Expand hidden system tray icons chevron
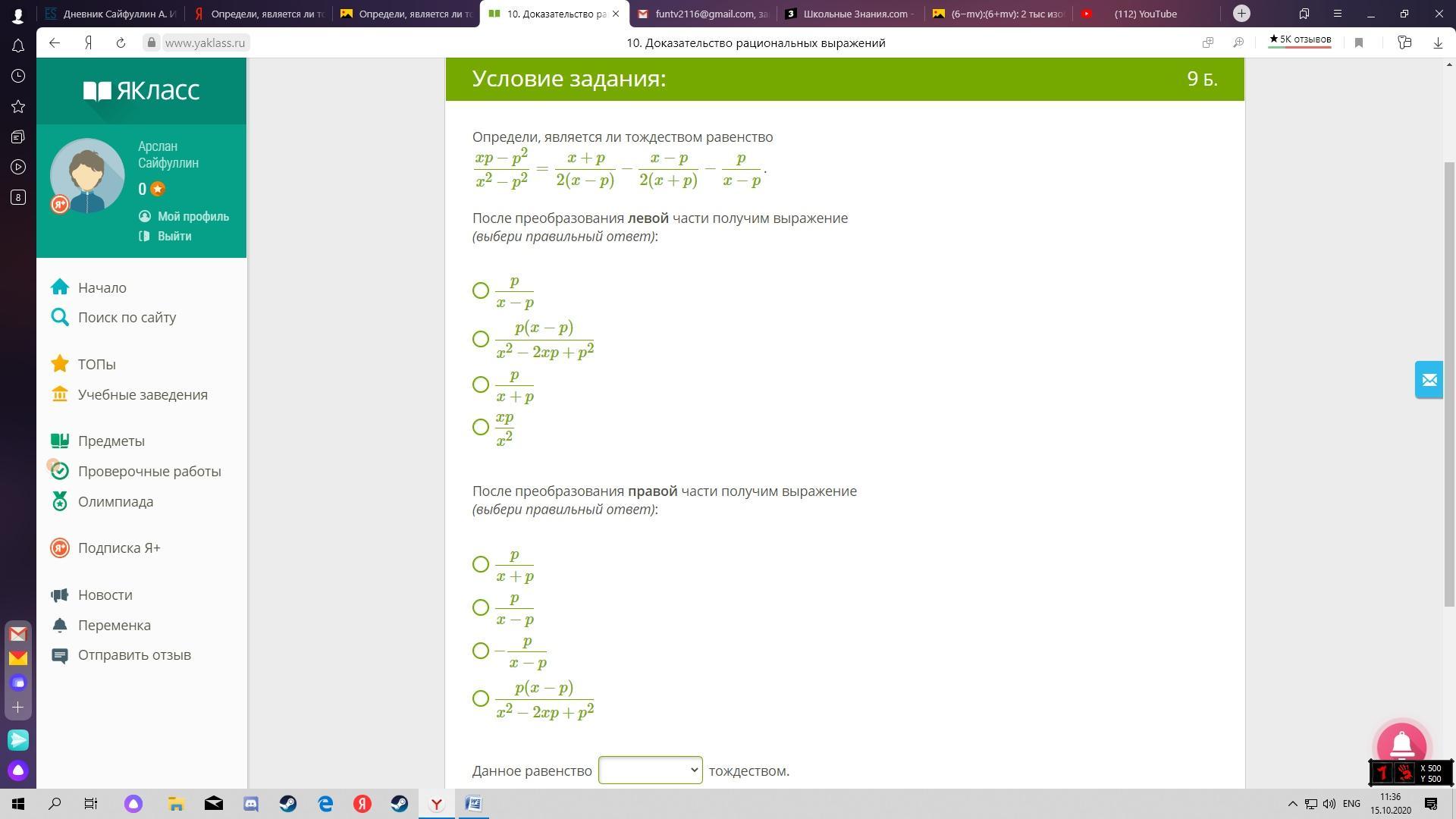Image resolution: width=1456 pixels, height=819 pixels. coord(1293,804)
